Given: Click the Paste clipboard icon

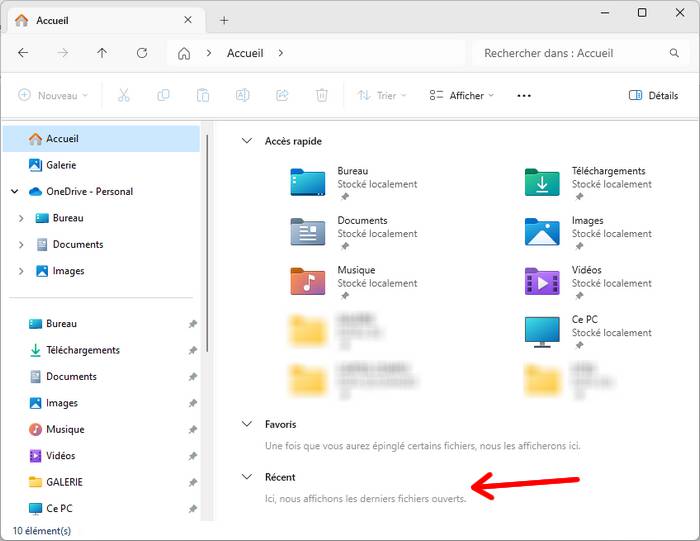Looking at the screenshot, I should click(203, 95).
